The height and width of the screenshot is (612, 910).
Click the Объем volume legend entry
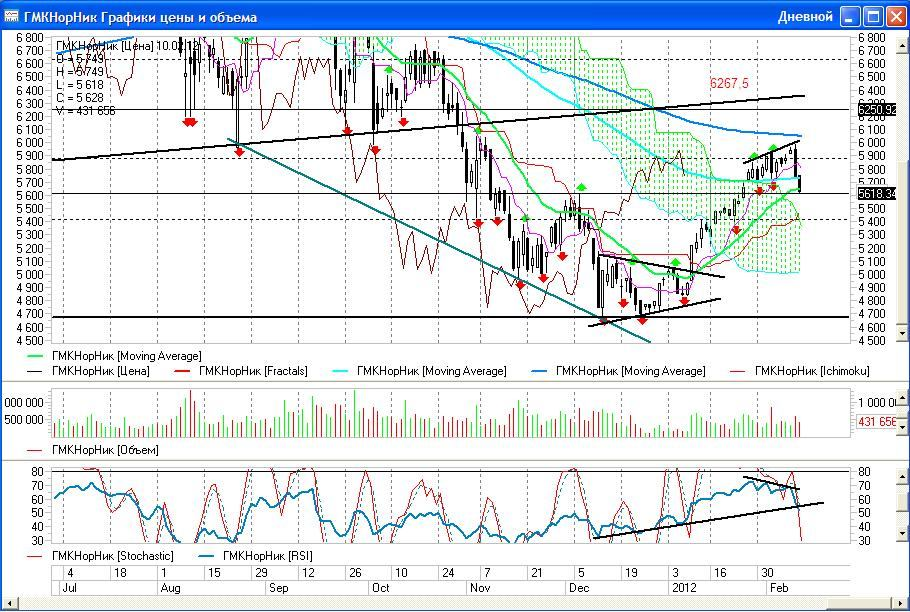click(x=98, y=450)
